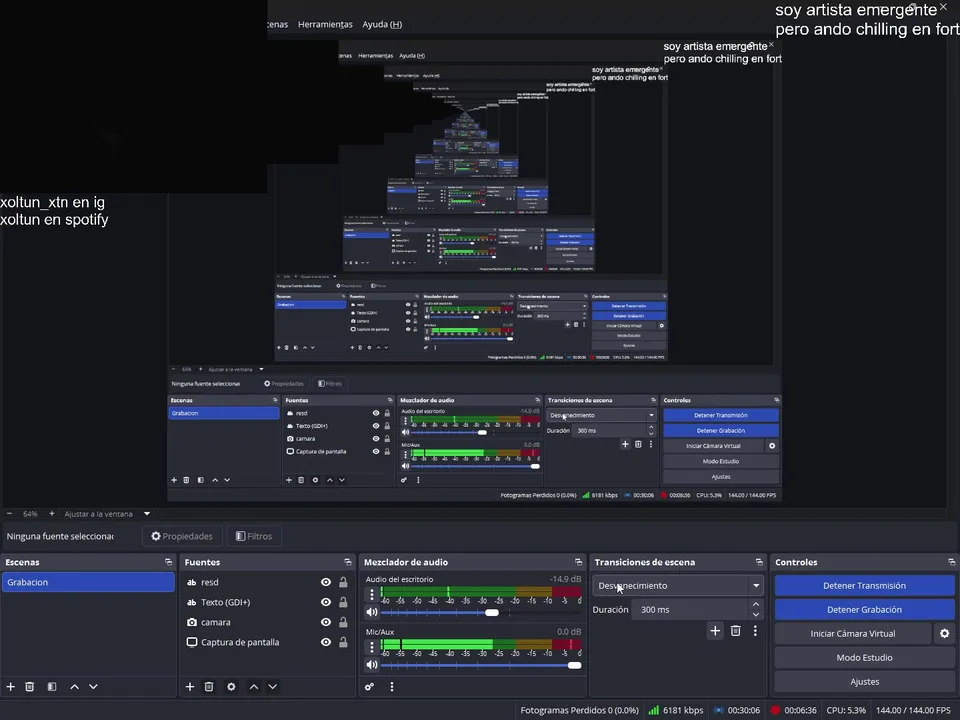Undock the Controles panel
Viewport: 960px width, 720px height.
tap(951, 562)
